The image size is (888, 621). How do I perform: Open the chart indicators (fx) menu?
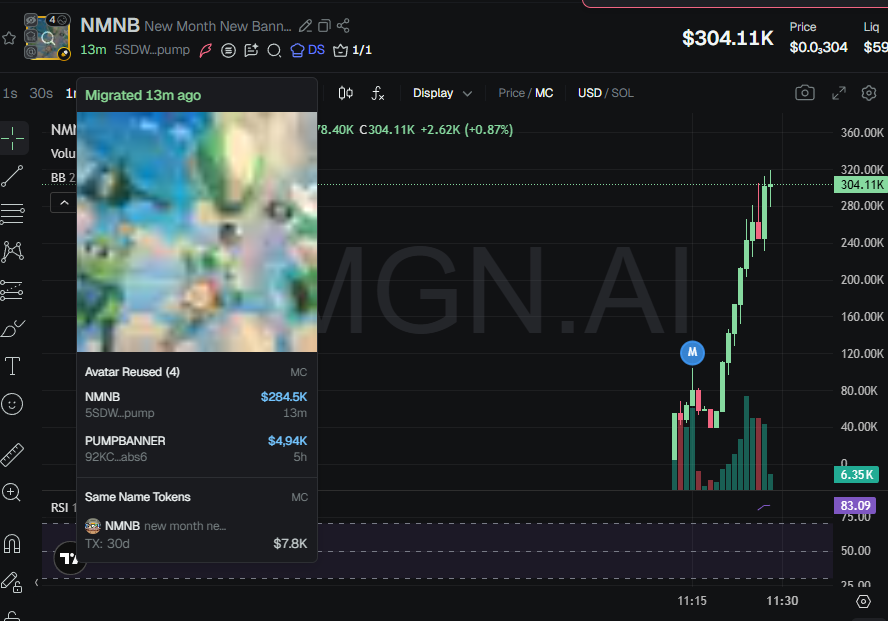pos(378,93)
